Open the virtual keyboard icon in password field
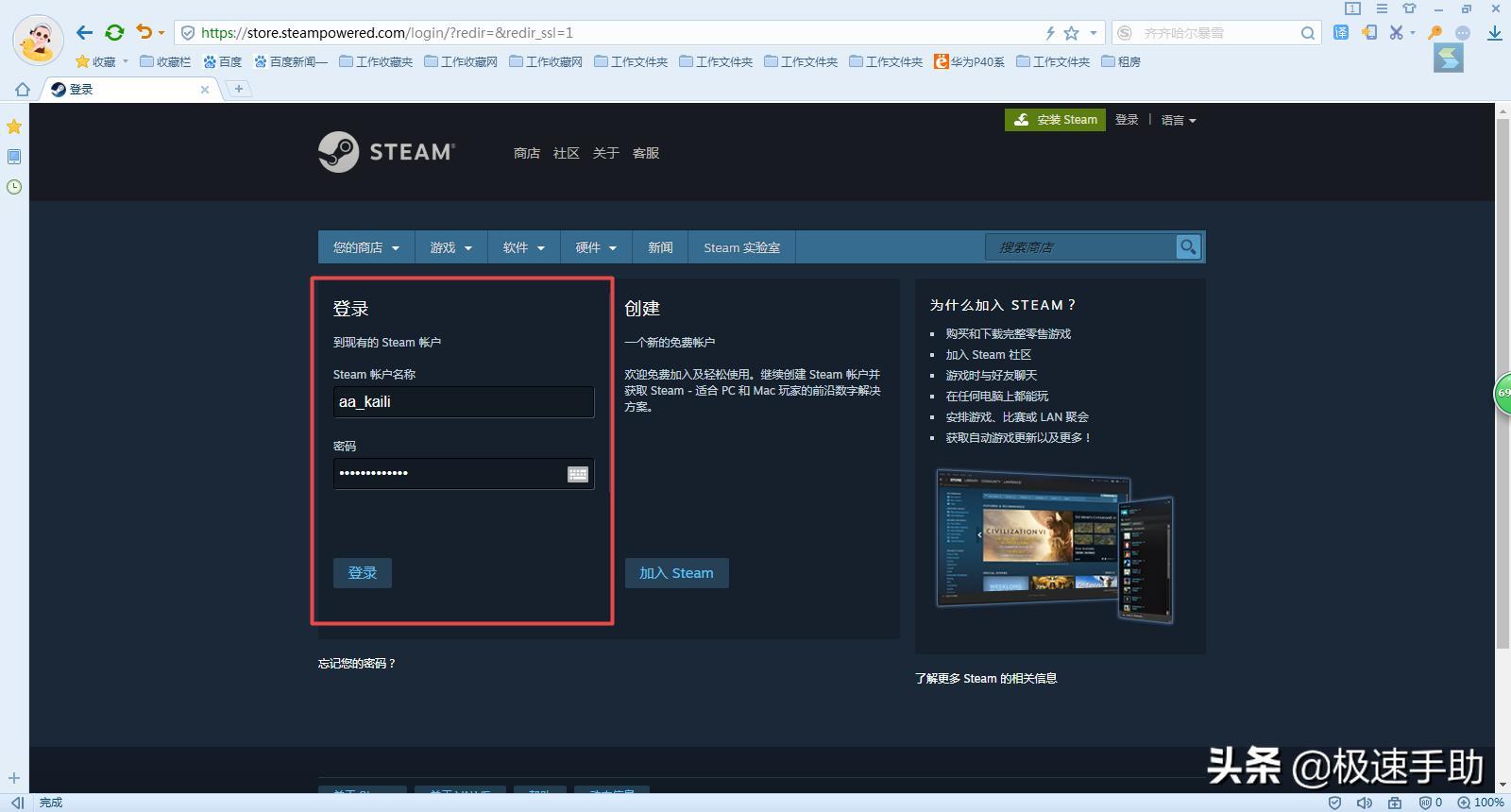The height and width of the screenshot is (812, 1511). (578, 474)
